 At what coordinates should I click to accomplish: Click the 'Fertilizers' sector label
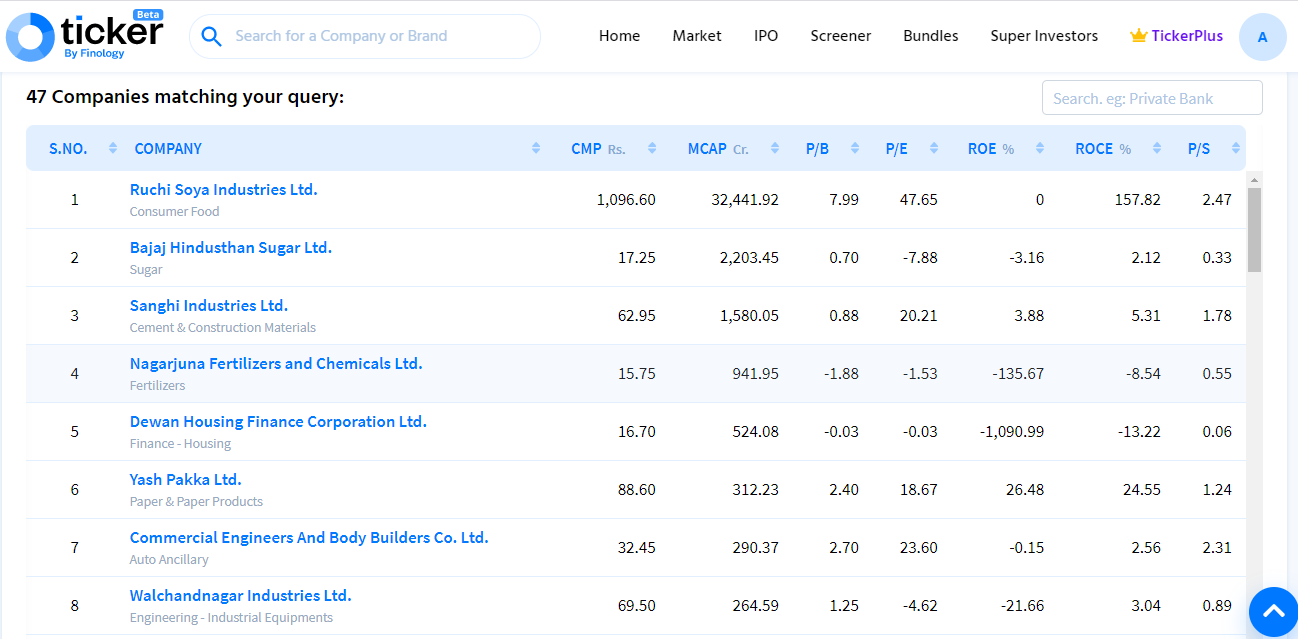(157, 385)
